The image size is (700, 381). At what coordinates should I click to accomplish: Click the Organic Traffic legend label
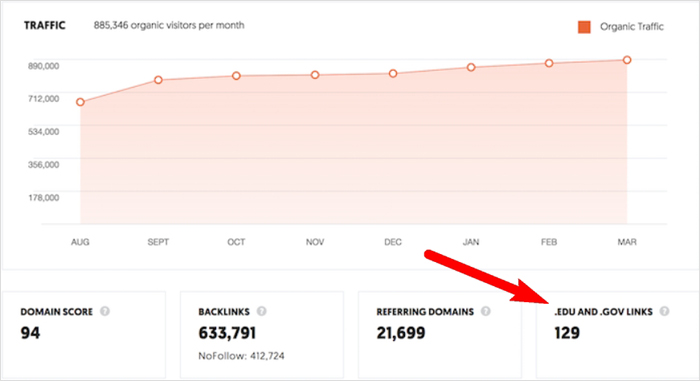tap(632, 27)
